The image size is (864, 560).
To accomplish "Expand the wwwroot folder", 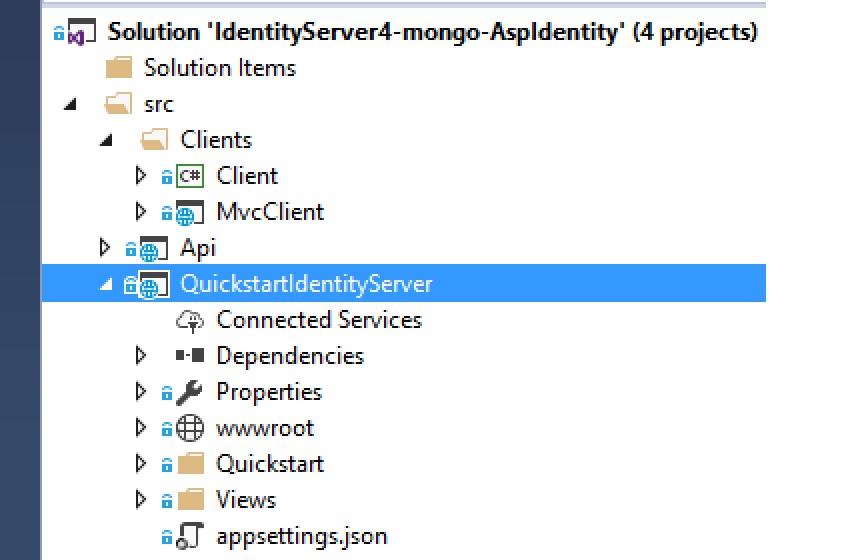I will 141,428.
